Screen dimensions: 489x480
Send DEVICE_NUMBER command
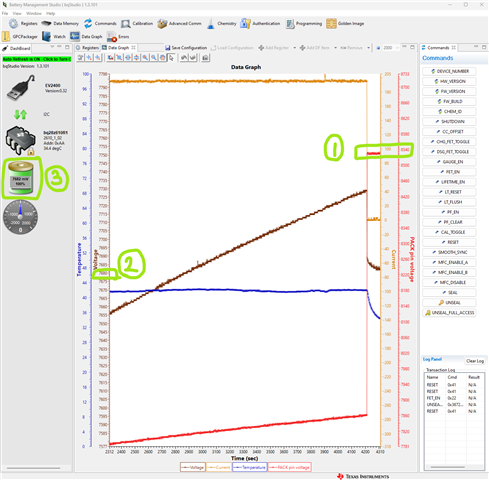coord(449,71)
